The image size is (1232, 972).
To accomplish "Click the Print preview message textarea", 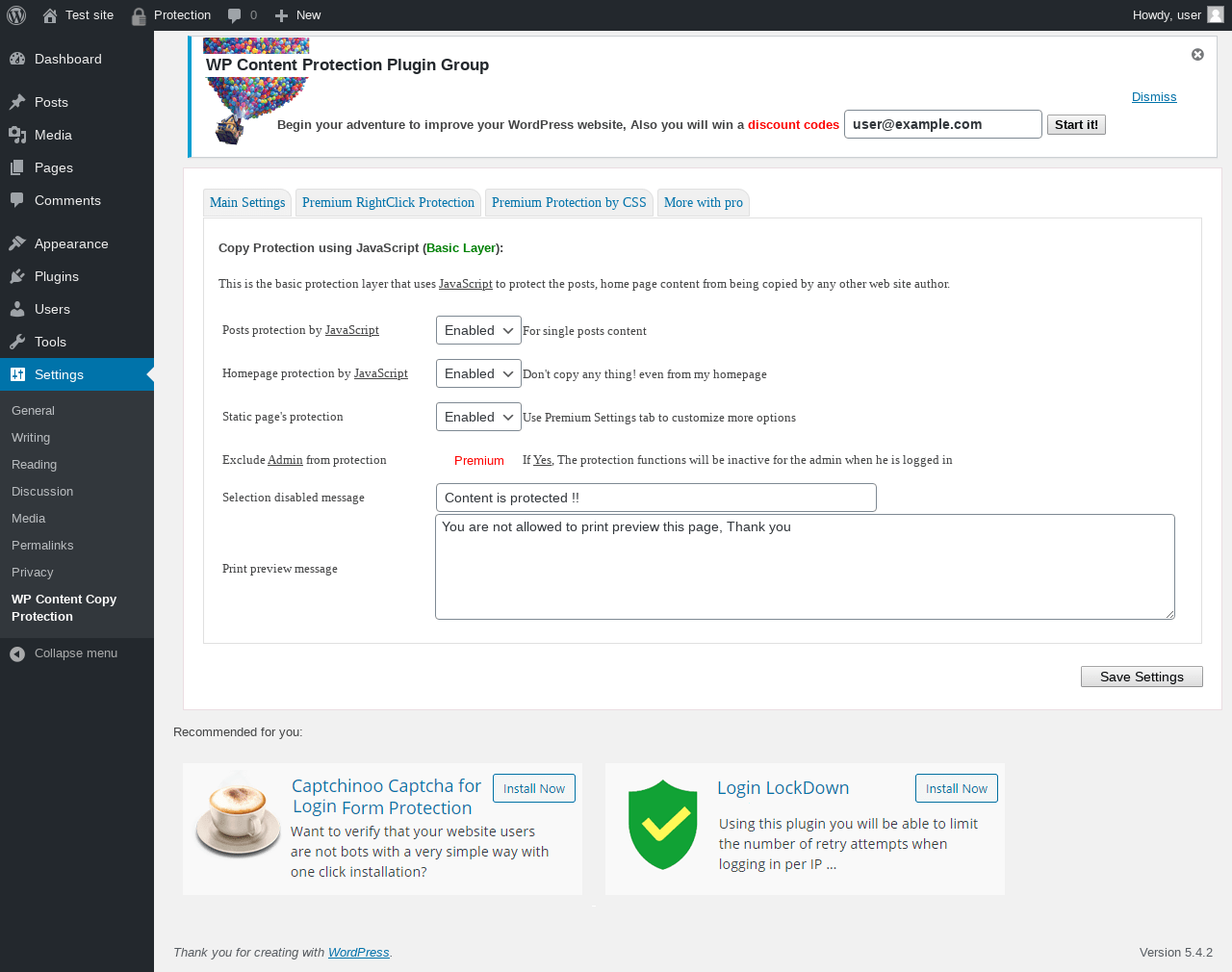I will (x=805, y=567).
